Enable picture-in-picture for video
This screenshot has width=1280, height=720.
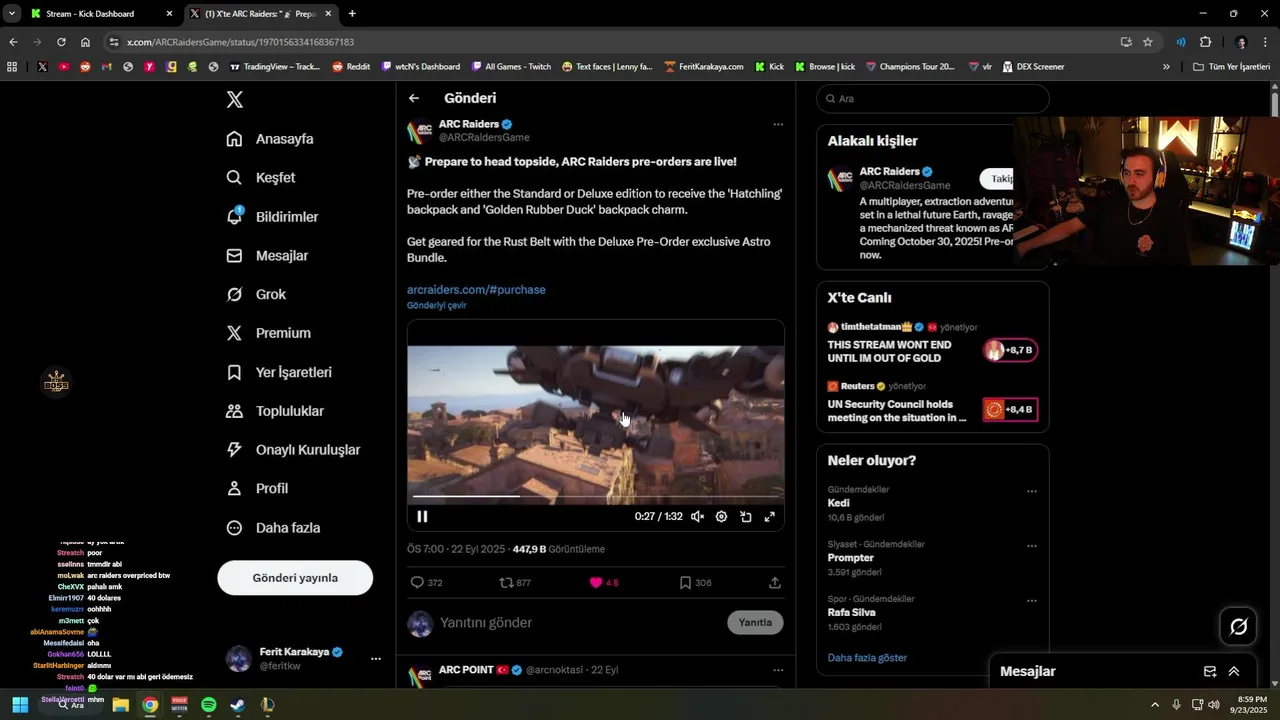click(x=745, y=517)
